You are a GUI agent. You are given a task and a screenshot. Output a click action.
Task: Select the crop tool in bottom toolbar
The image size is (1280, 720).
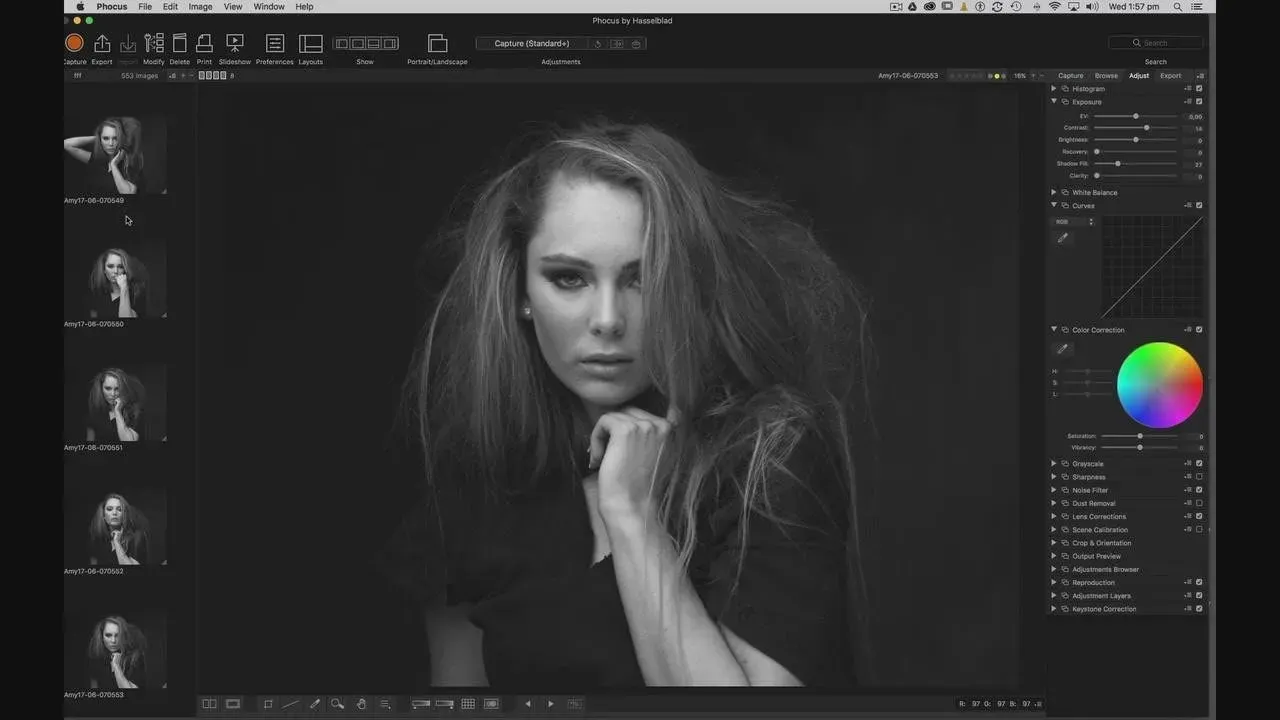(268, 704)
